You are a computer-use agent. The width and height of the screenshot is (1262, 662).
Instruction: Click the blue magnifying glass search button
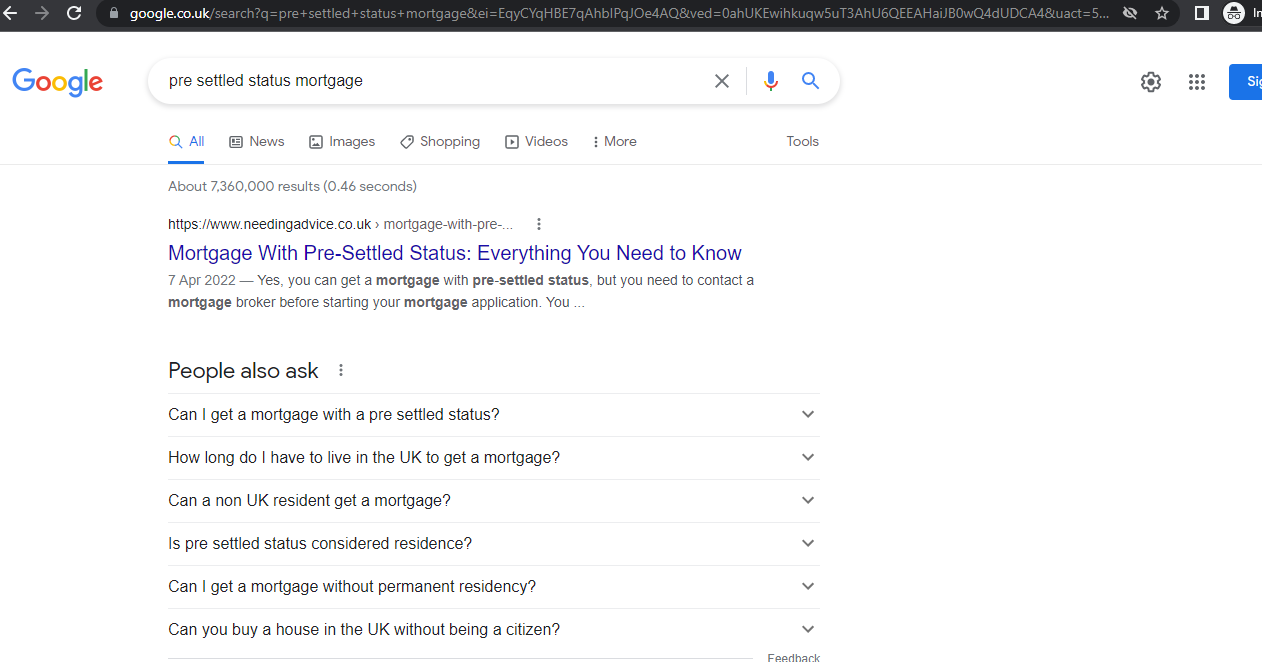[810, 81]
